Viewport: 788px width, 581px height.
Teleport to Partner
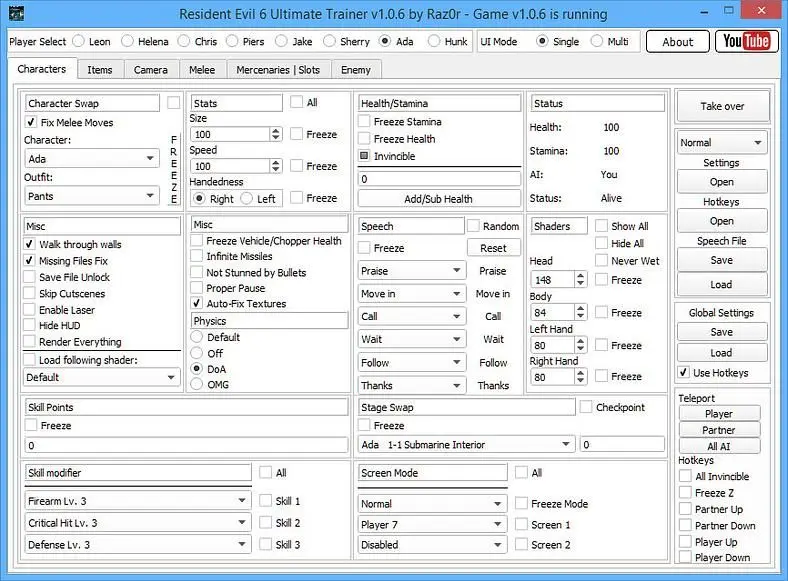pyautogui.click(x=719, y=430)
